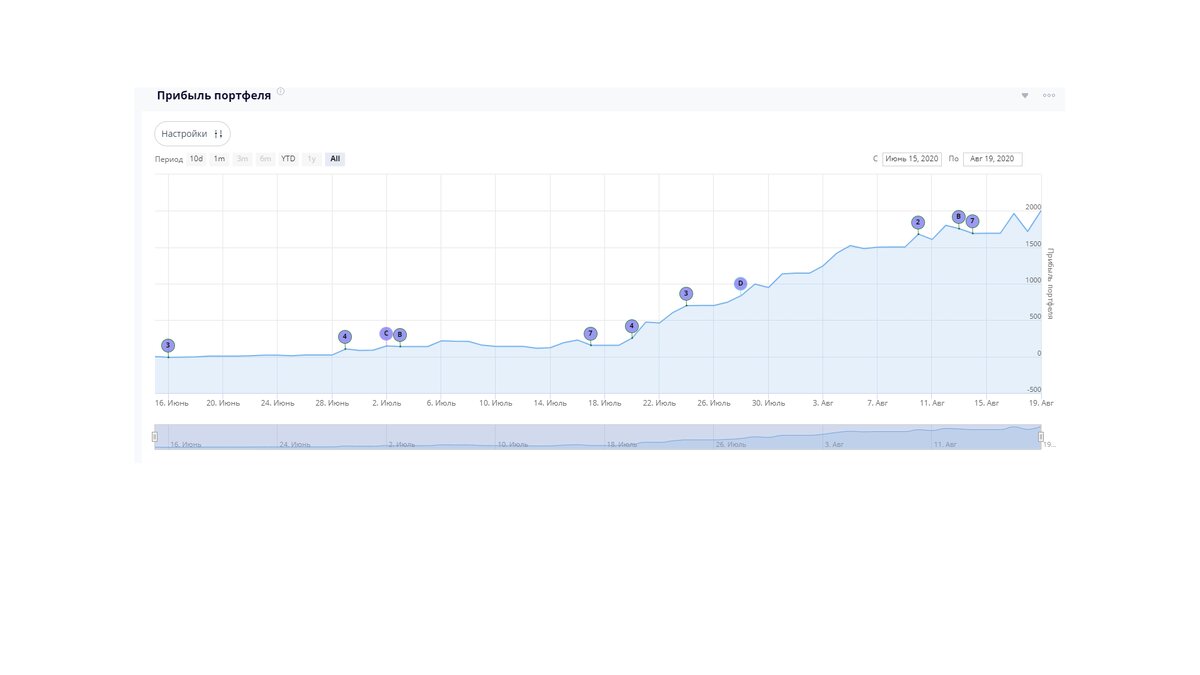
Task: Click event marker B near 13 Авг
Action: [x=958, y=217]
